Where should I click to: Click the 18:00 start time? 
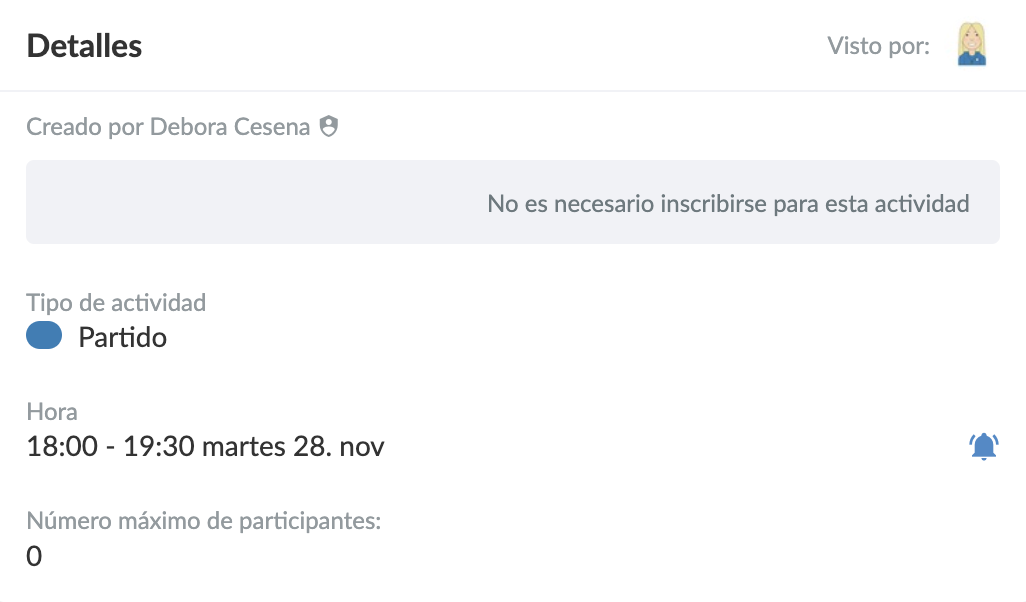pyautogui.click(x=60, y=446)
